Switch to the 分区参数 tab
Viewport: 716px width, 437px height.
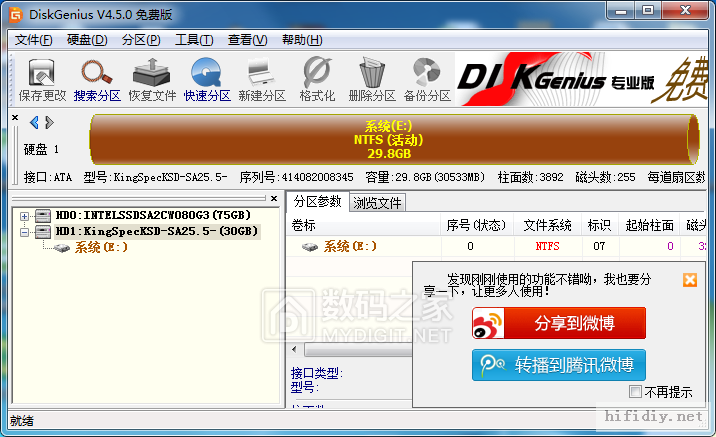click(x=318, y=201)
